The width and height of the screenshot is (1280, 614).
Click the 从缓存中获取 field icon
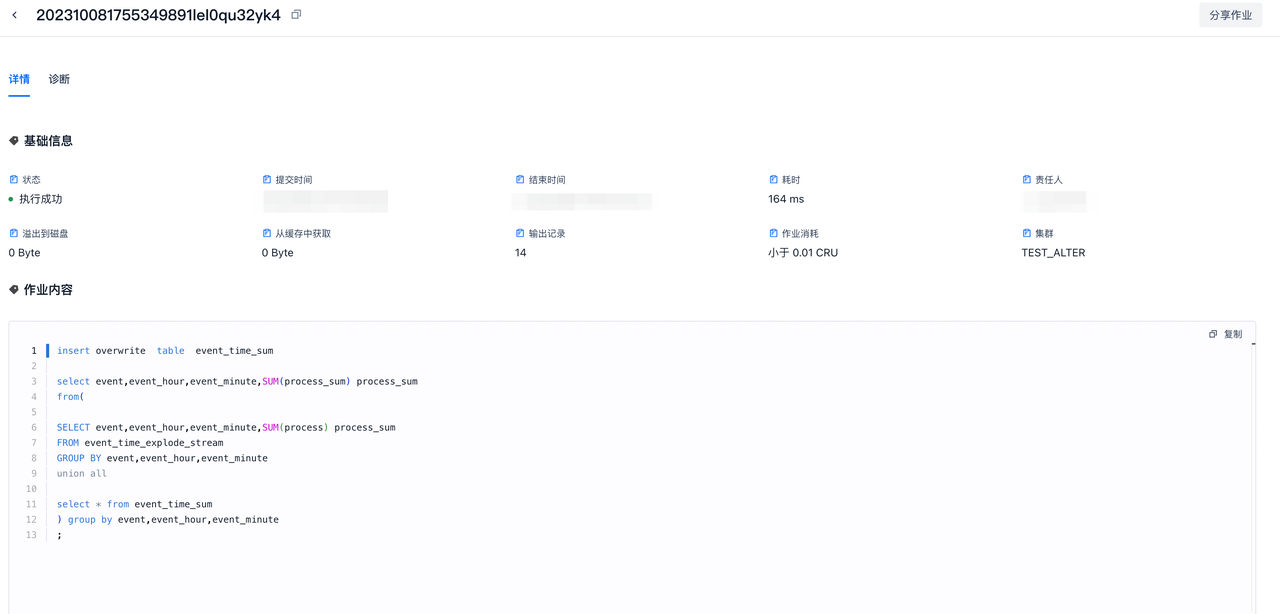[x=267, y=233]
